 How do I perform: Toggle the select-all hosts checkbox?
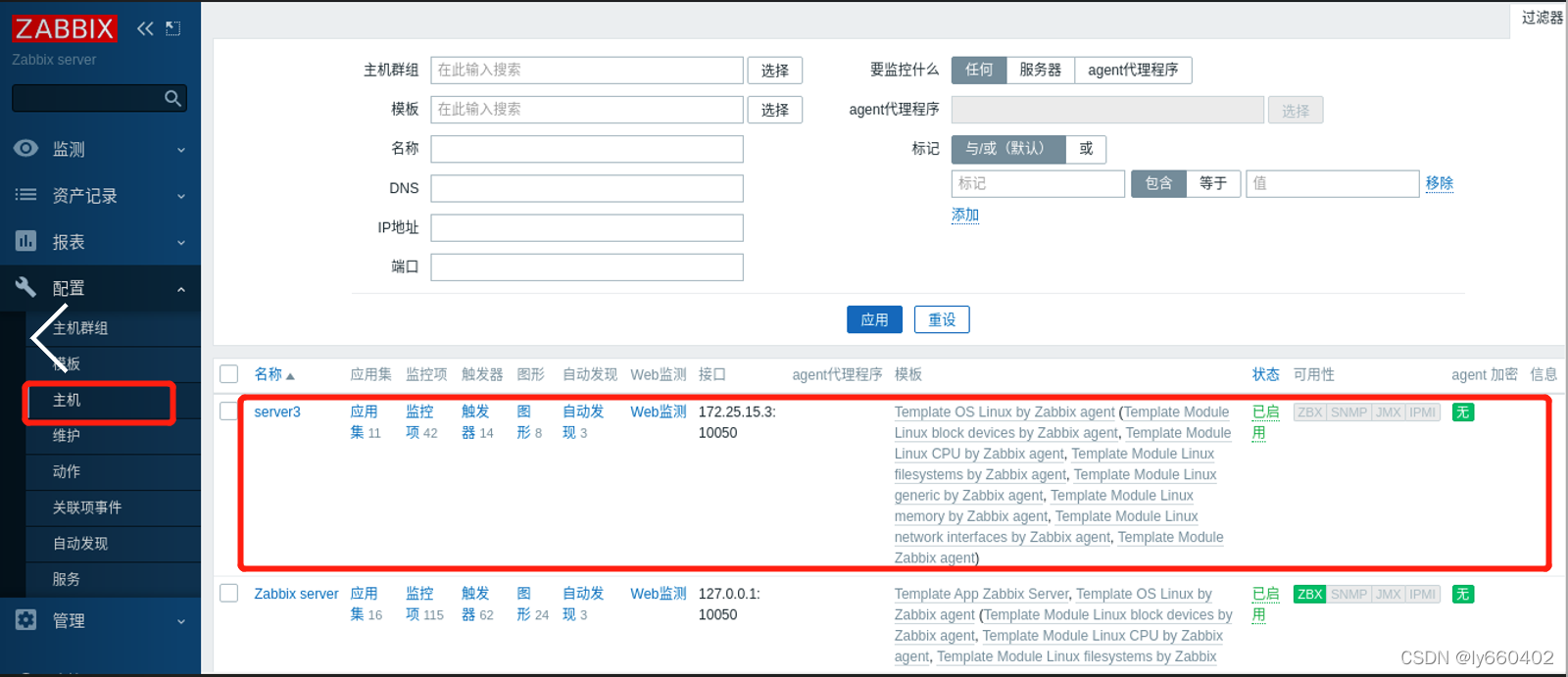229,374
